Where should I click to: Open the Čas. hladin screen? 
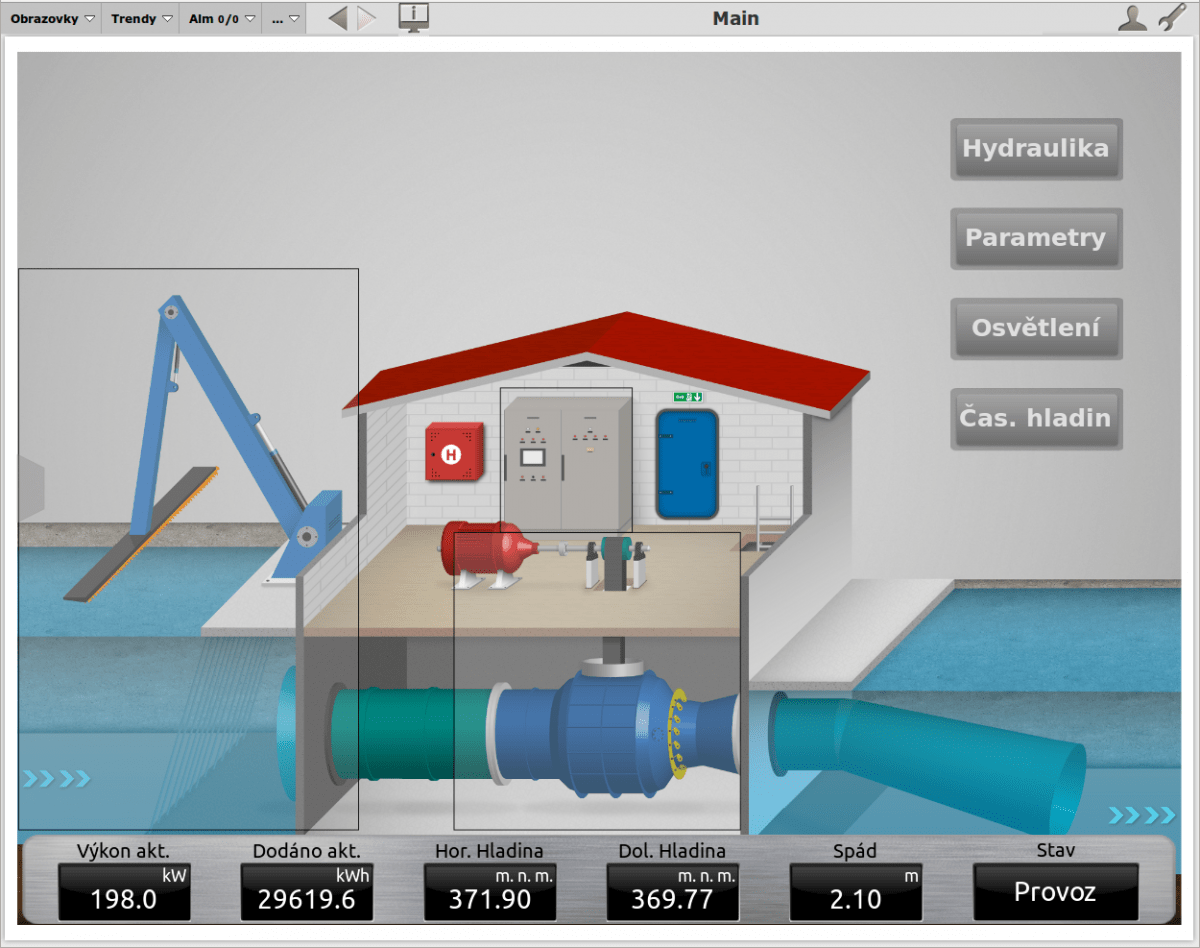tap(1035, 418)
